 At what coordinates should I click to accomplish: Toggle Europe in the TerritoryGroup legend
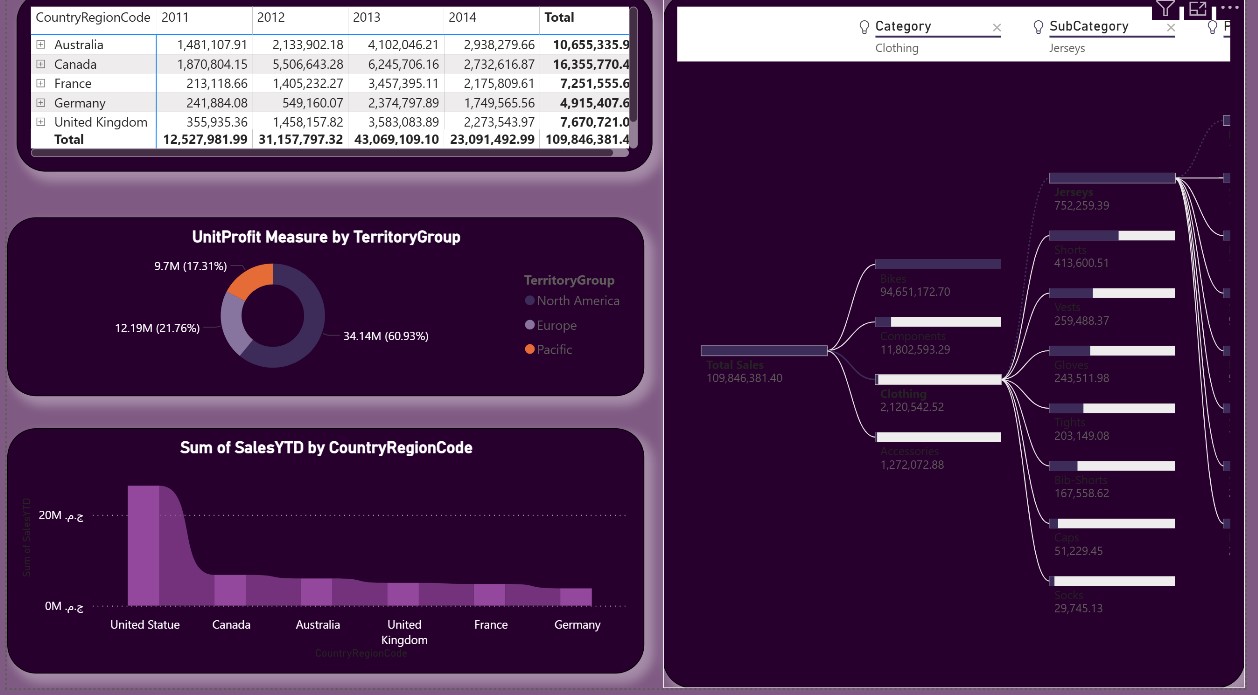click(x=550, y=326)
